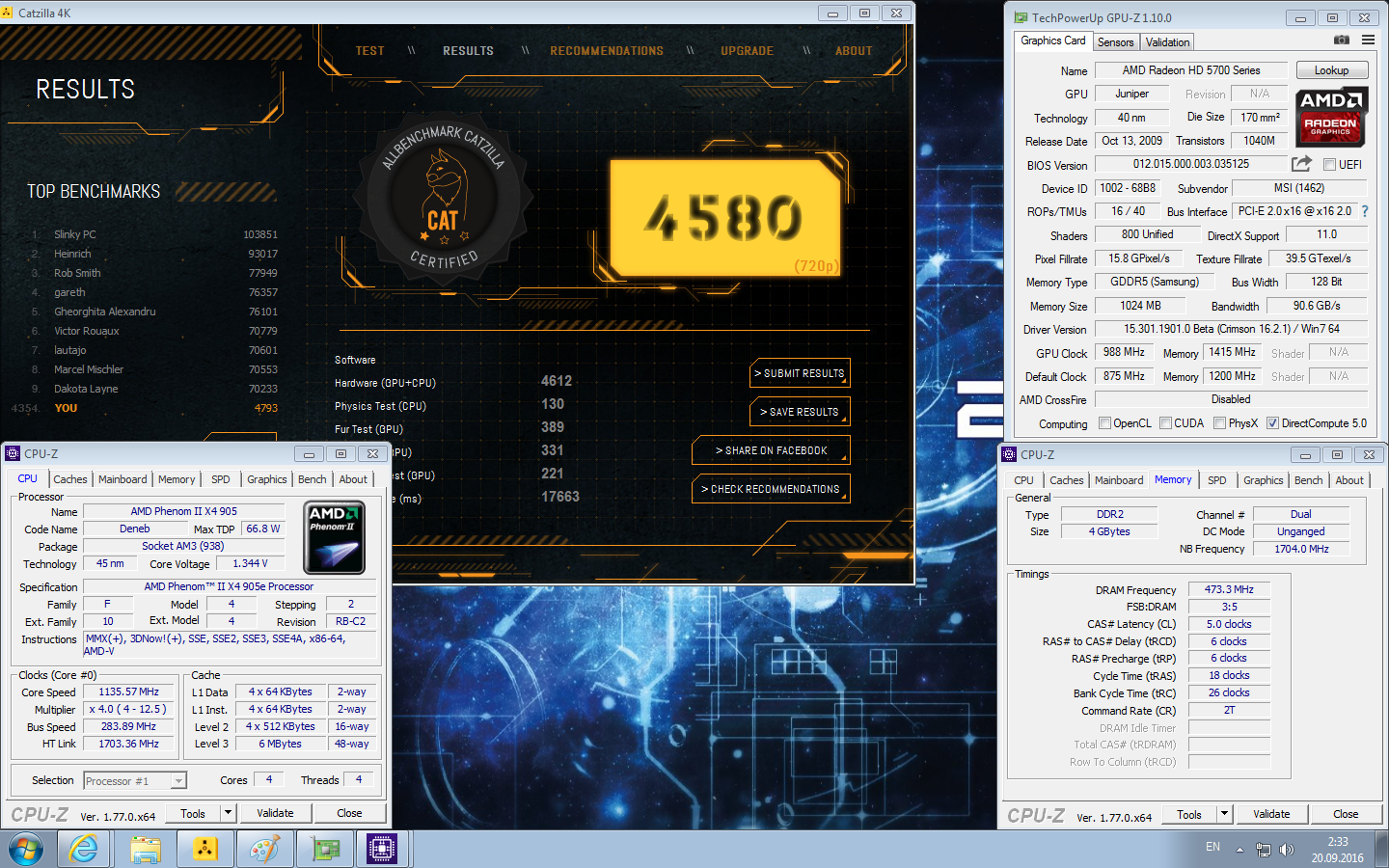1389x868 pixels.
Task: Click Validate in the right CPU-Z window
Action: pyautogui.click(x=1271, y=814)
